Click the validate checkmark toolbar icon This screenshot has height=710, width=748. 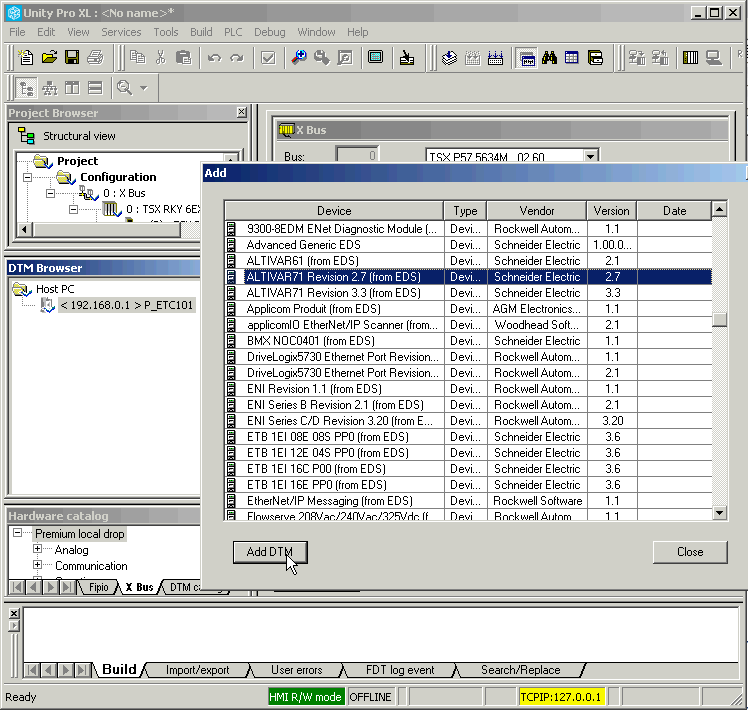point(268,58)
